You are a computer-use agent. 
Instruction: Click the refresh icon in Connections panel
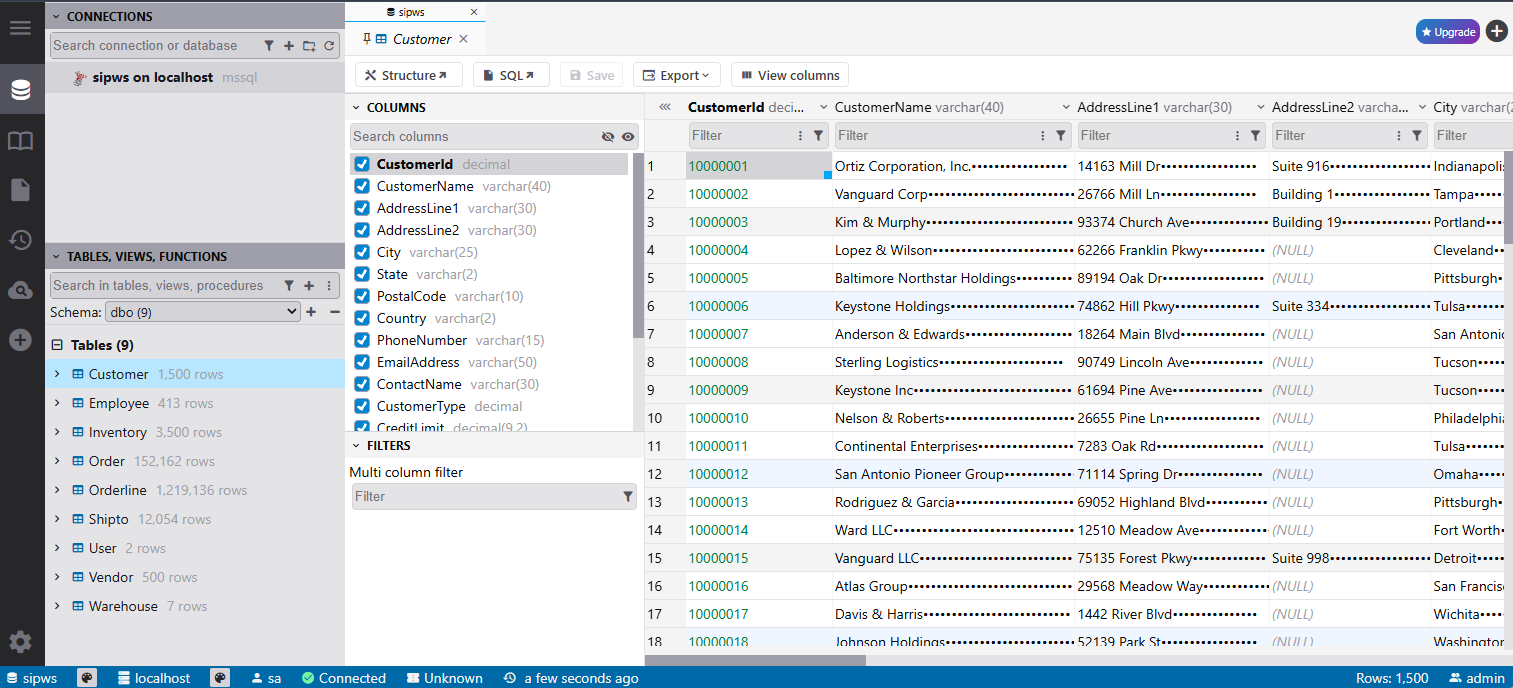click(x=329, y=45)
